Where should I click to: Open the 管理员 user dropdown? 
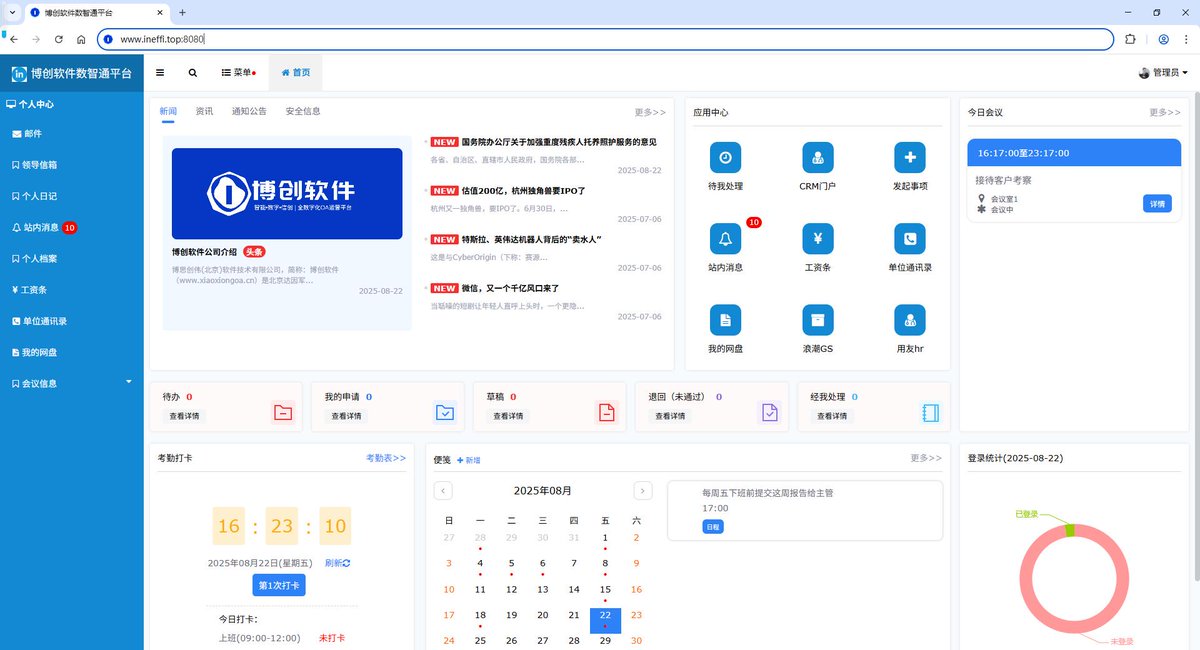(1163, 73)
